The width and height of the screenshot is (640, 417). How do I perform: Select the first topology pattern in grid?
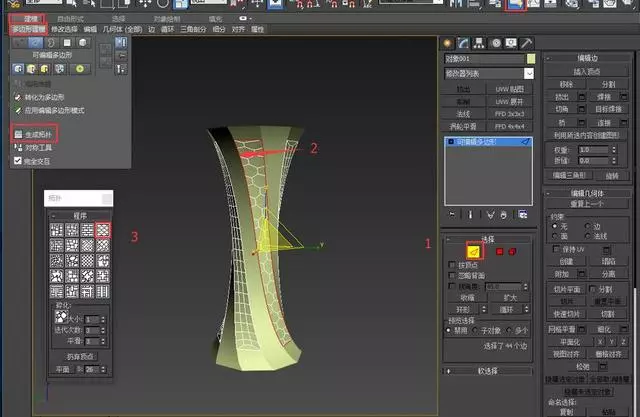[x=57, y=230]
